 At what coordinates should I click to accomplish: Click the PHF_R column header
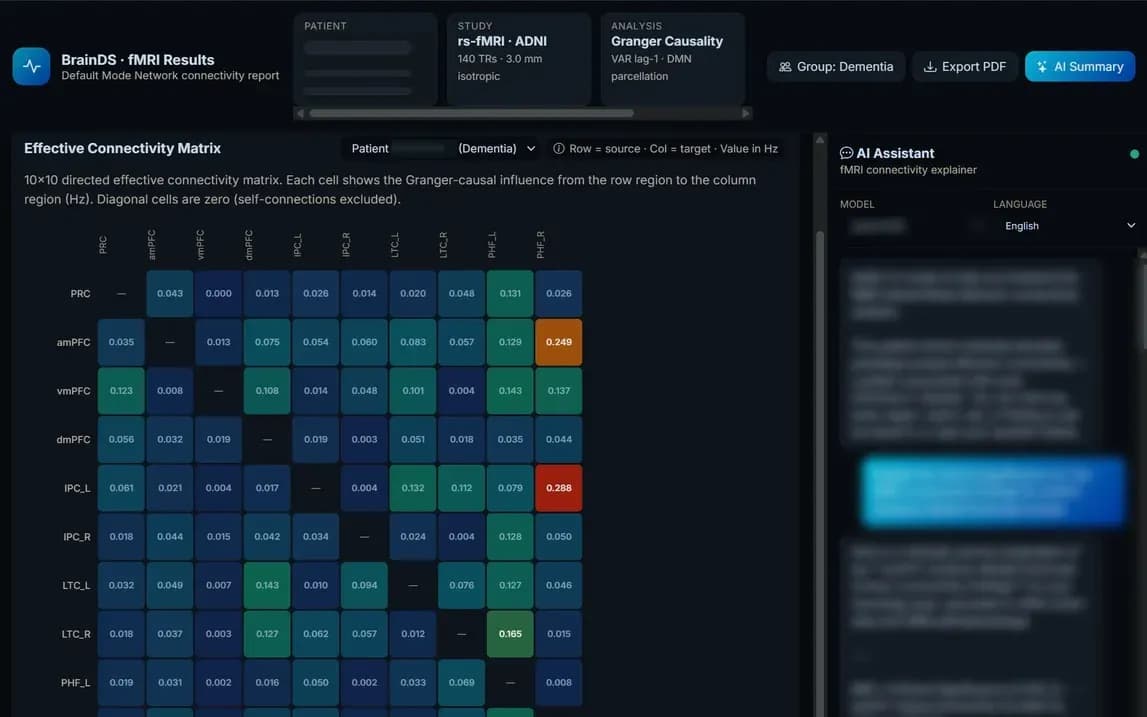pos(541,244)
